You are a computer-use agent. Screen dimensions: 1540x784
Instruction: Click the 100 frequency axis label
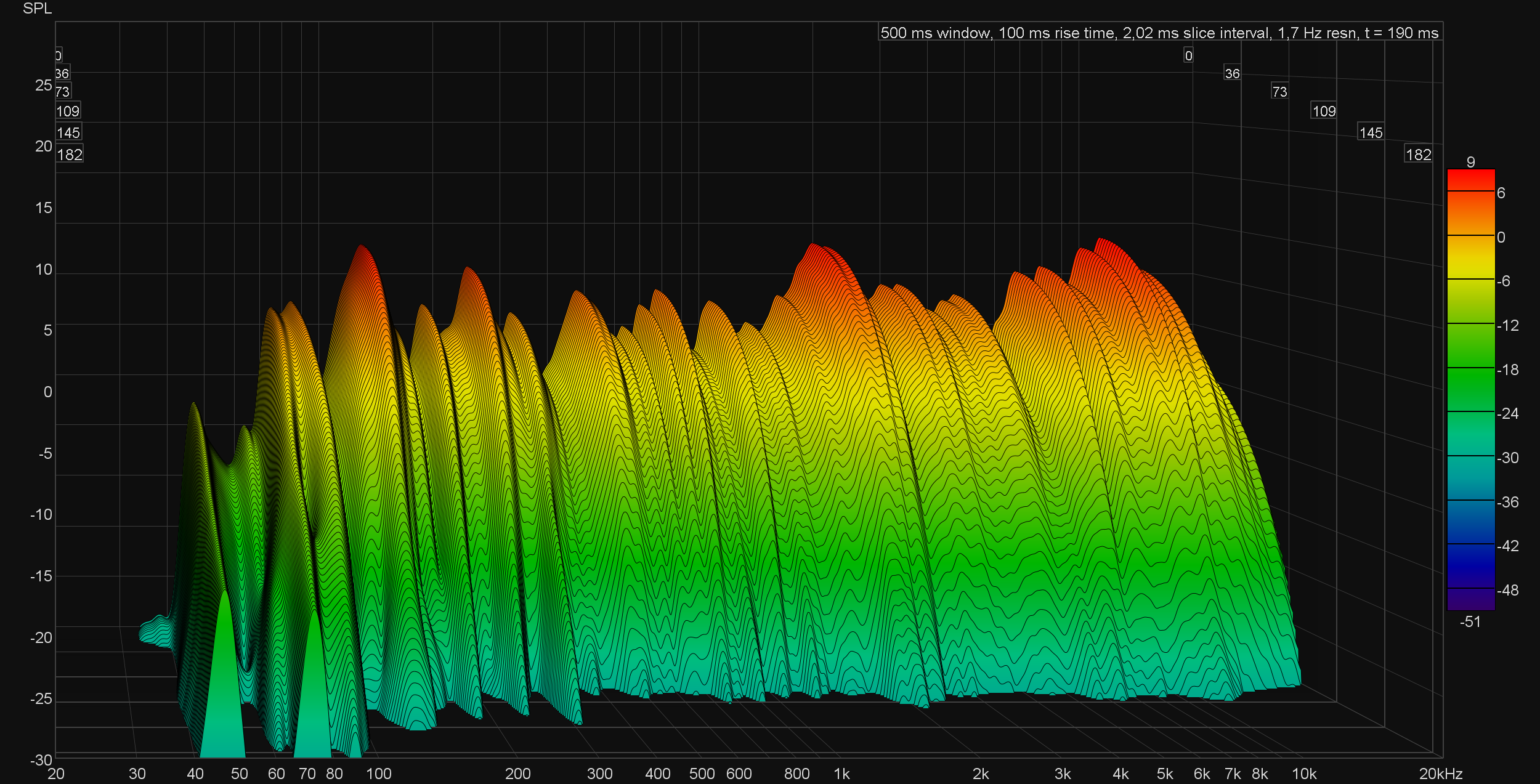tap(378, 774)
